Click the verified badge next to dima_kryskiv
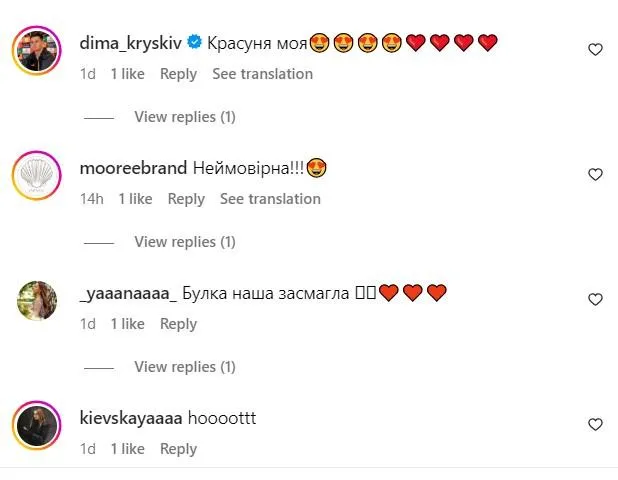 click(194, 42)
